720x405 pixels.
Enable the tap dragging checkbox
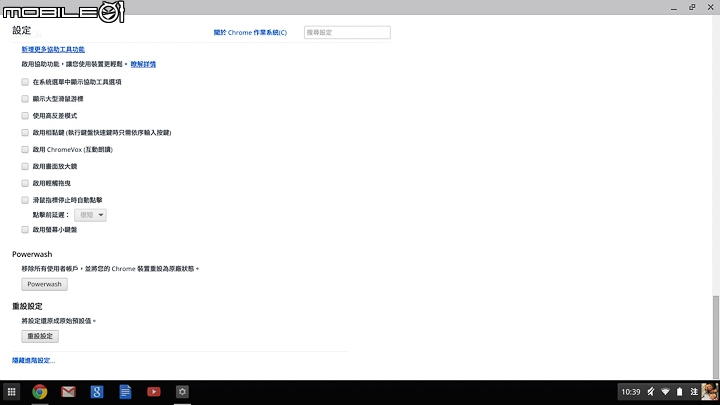click(25, 183)
